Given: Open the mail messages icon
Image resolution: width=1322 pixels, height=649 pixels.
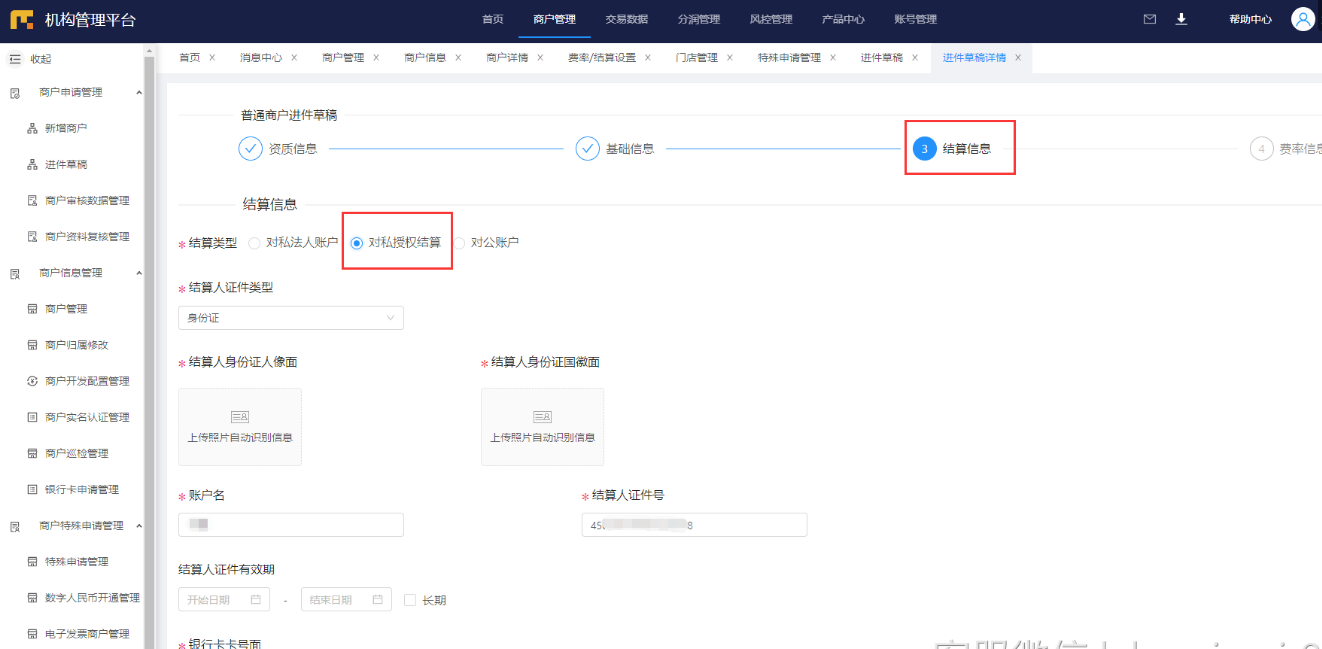Looking at the screenshot, I should tap(1150, 19).
